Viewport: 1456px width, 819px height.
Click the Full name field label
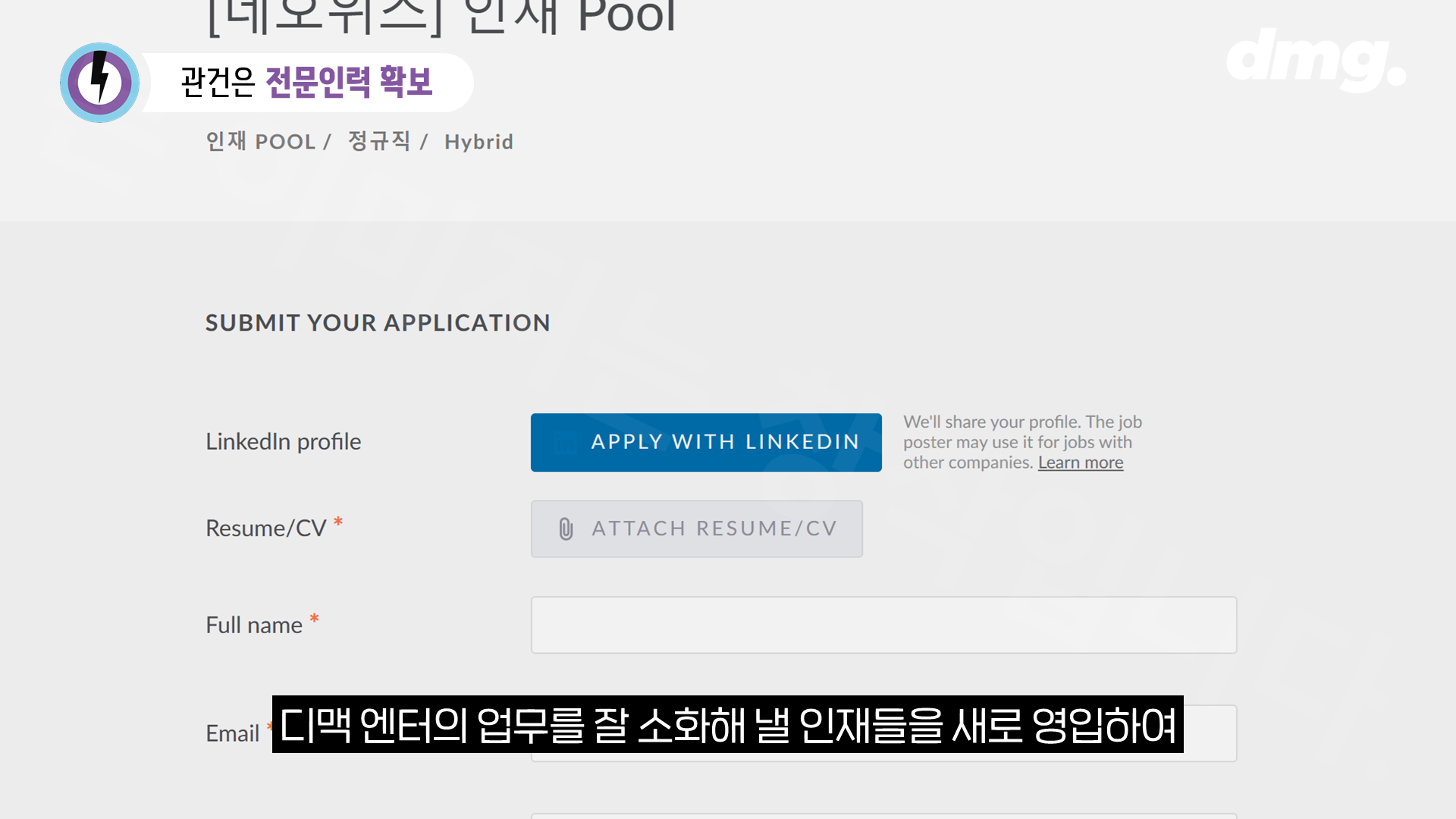pyautogui.click(x=253, y=625)
